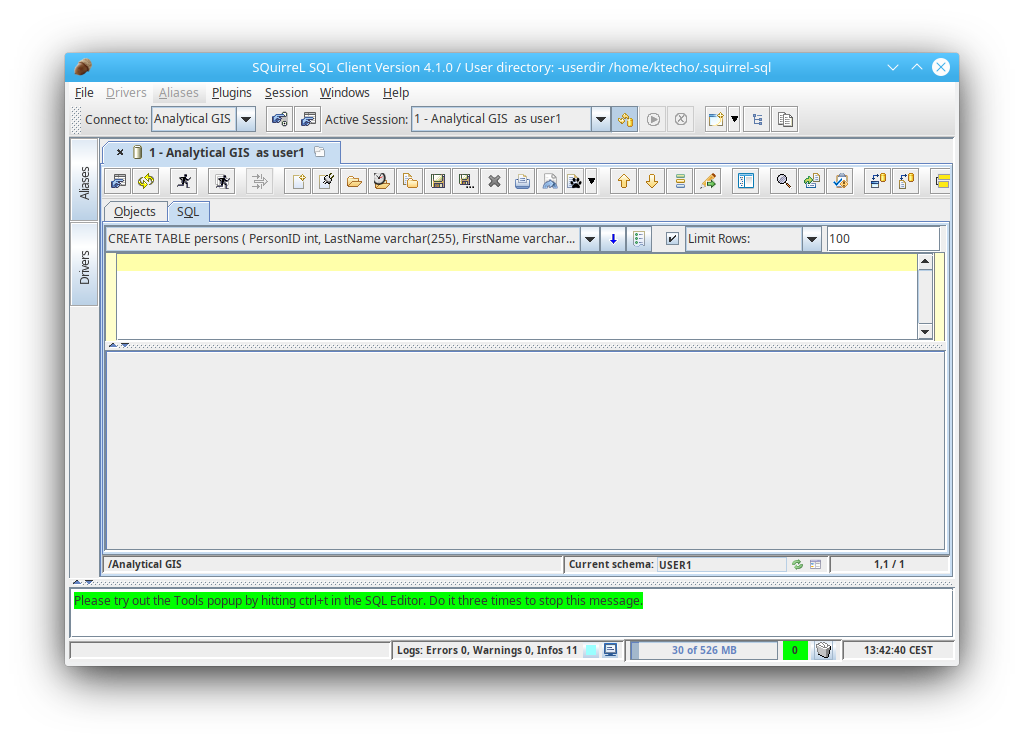Go to next SQL with yellow down arrow
Screen dimensions: 1024x743
coord(652,181)
